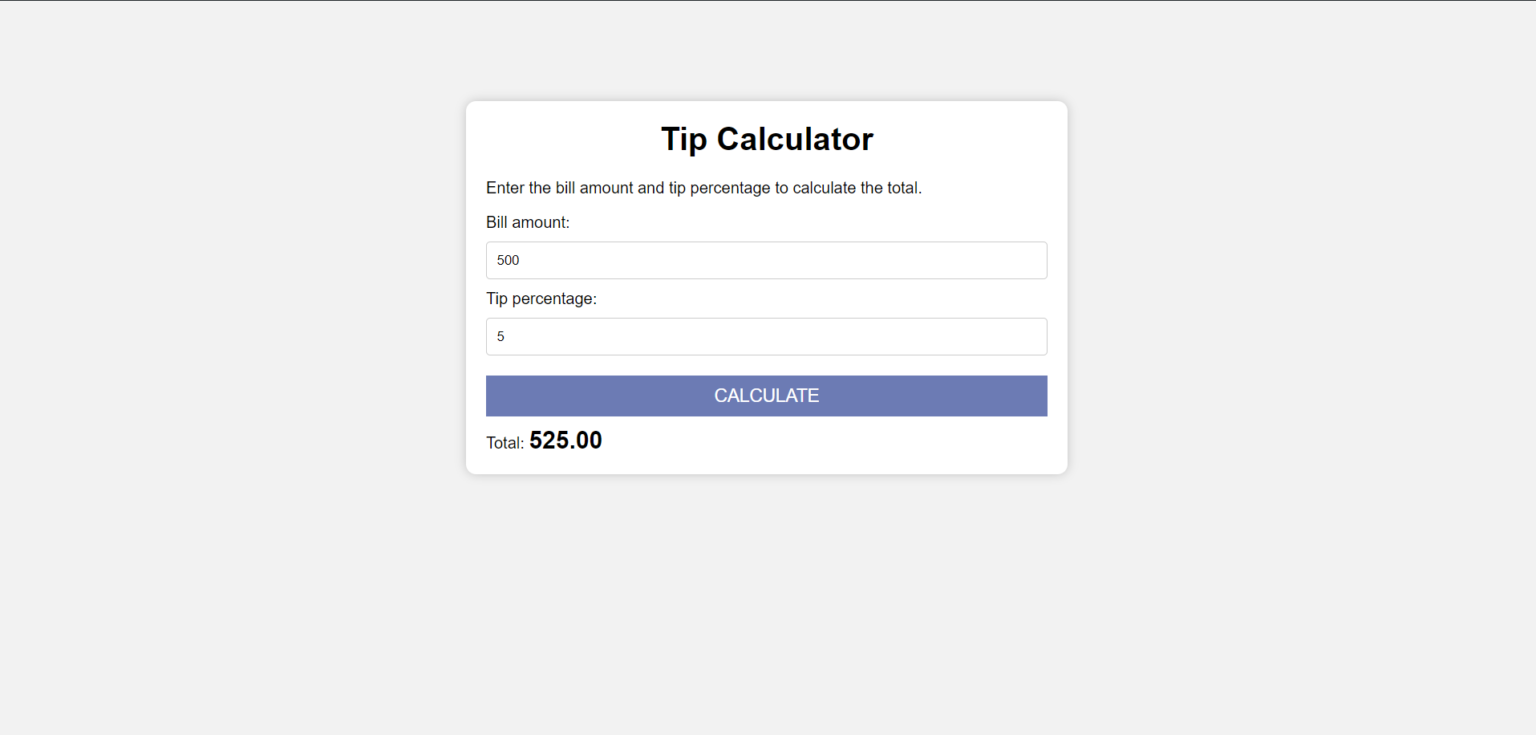This screenshot has width=1536, height=735.
Task: Click the Tip percentage: label
Action: (x=541, y=298)
